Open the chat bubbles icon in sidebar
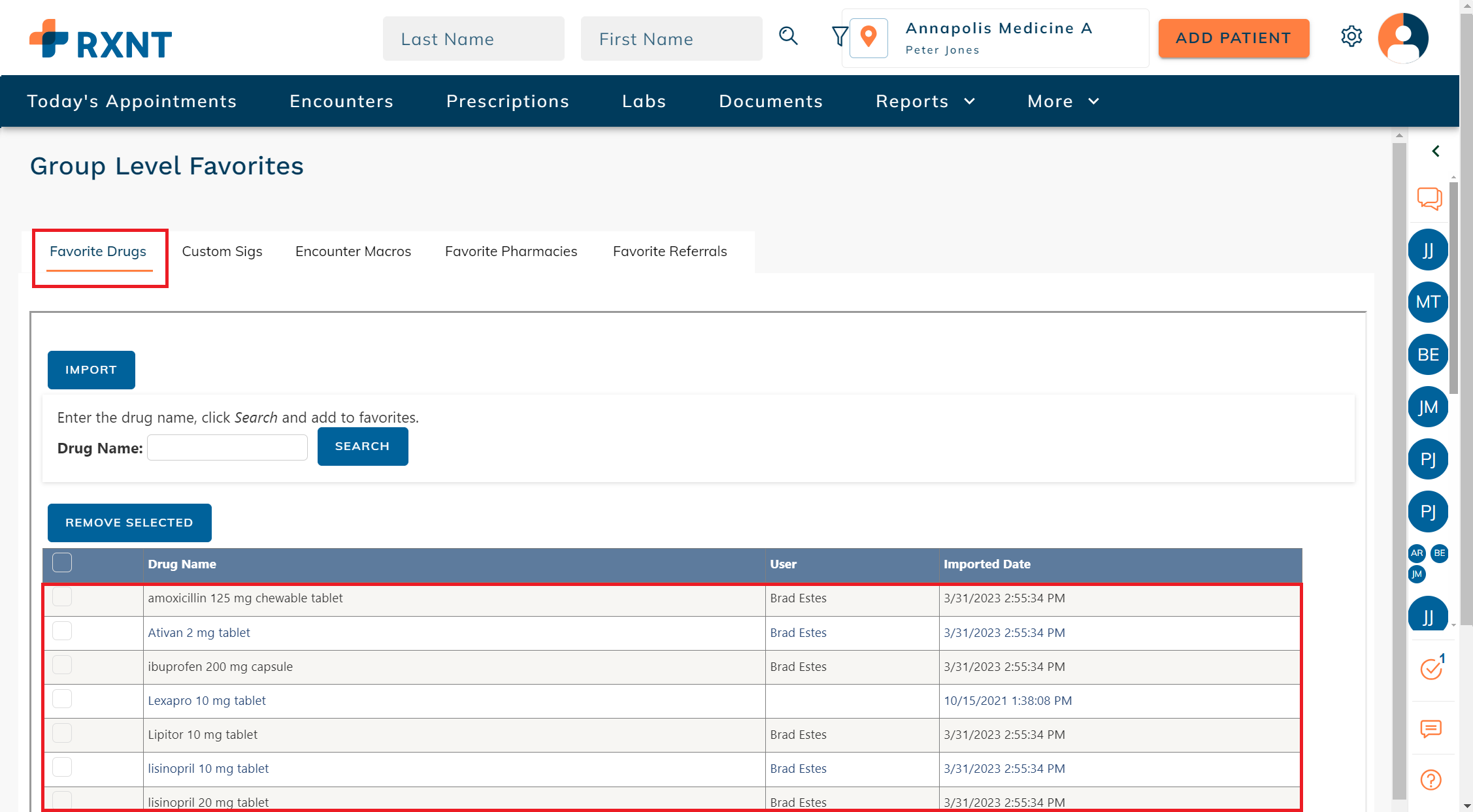 [x=1429, y=199]
